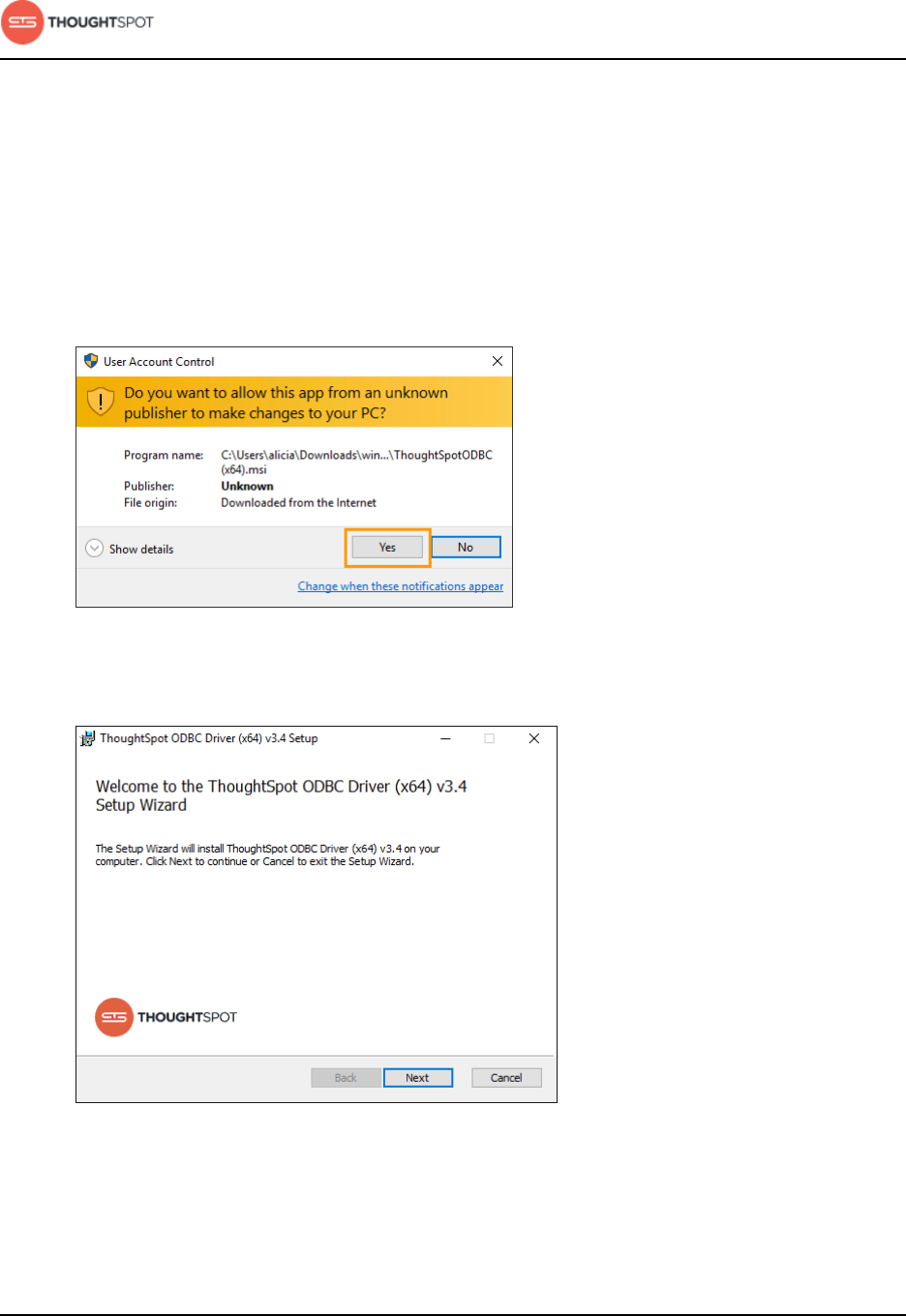Image resolution: width=906 pixels, height=1316 pixels.
Task: Click the installer icon in Setup title bar
Action: point(87,738)
